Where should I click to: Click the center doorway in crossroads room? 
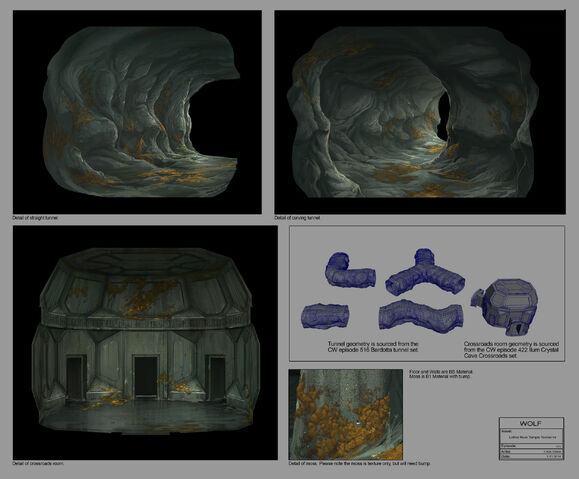click(x=146, y=377)
